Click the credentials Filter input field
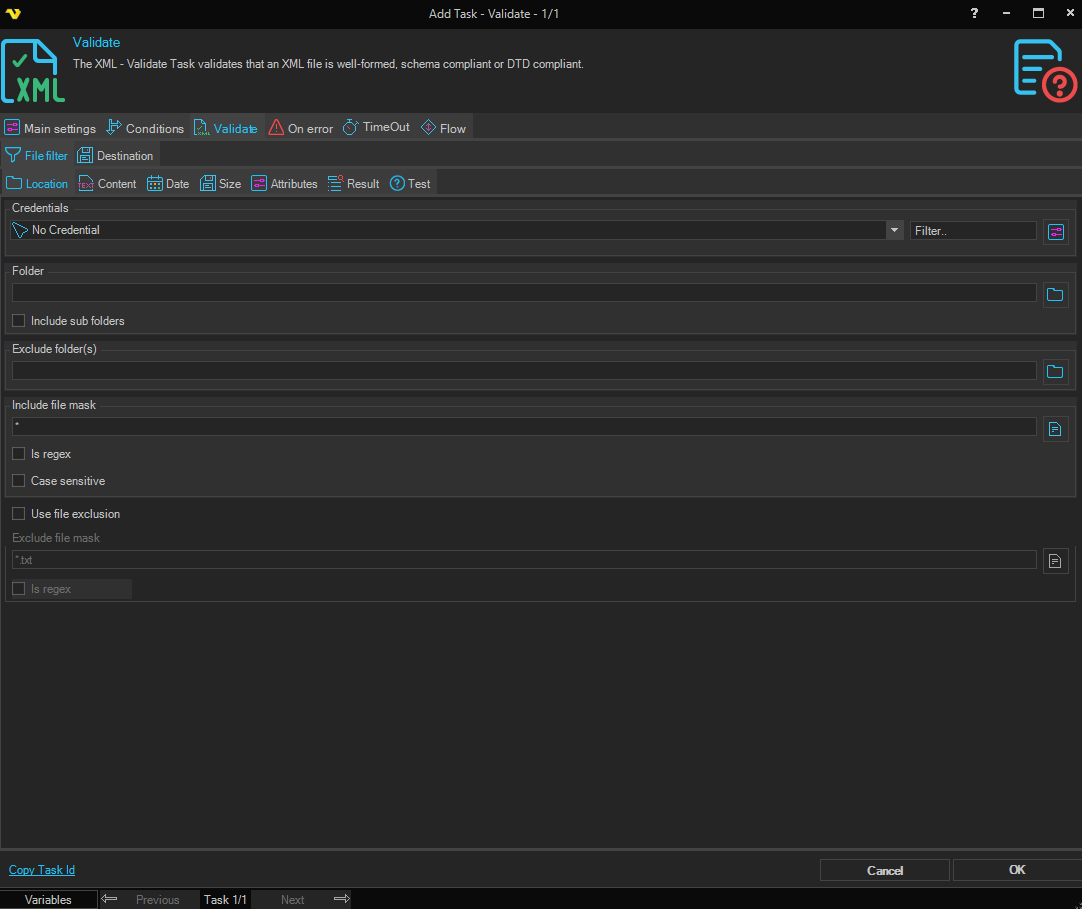1082x909 pixels. tap(972, 230)
